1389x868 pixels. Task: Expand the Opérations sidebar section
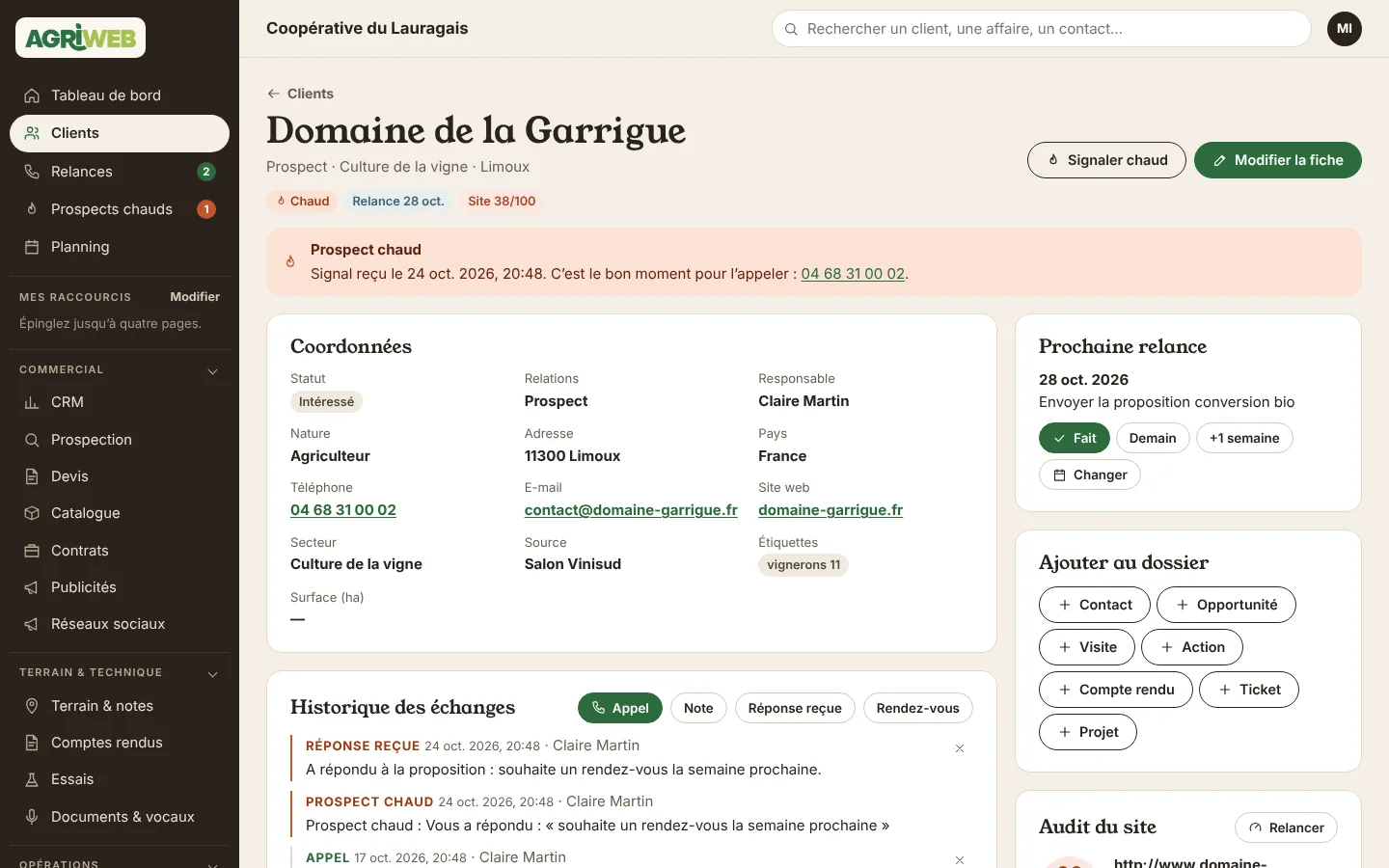click(213, 863)
